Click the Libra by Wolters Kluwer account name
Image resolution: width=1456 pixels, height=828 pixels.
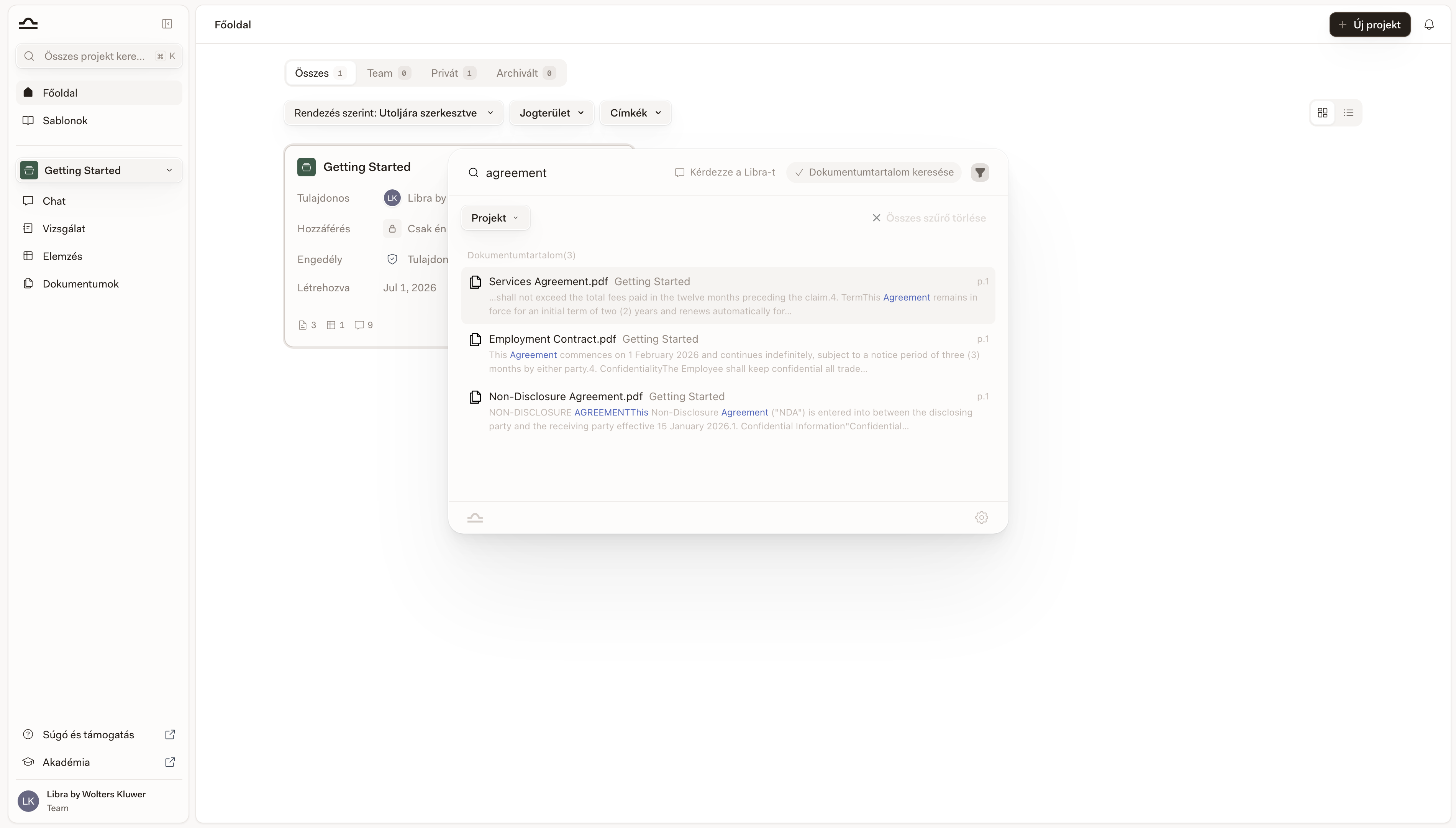coord(96,794)
